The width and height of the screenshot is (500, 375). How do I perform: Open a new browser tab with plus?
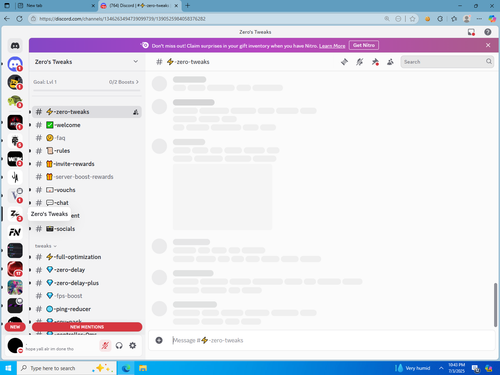(x=187, y=6)
